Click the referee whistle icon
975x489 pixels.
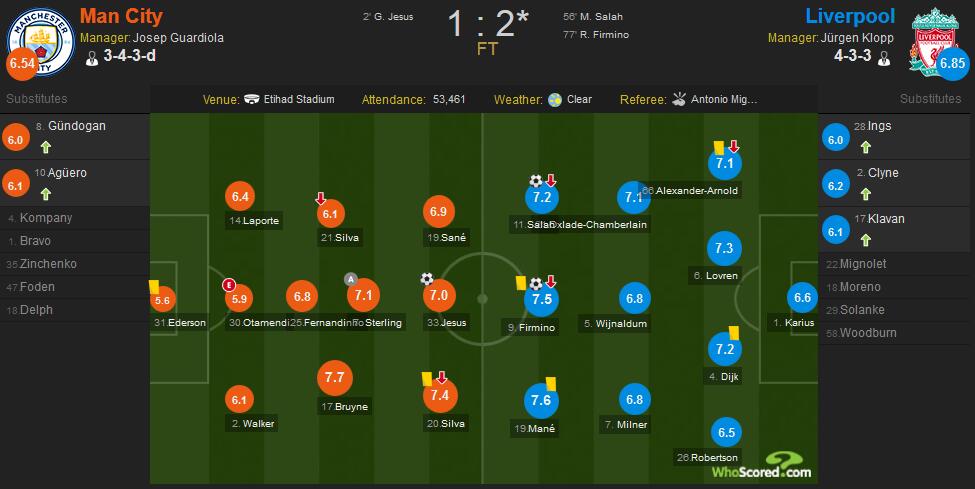pyautogui.click(x=679, y=100)
